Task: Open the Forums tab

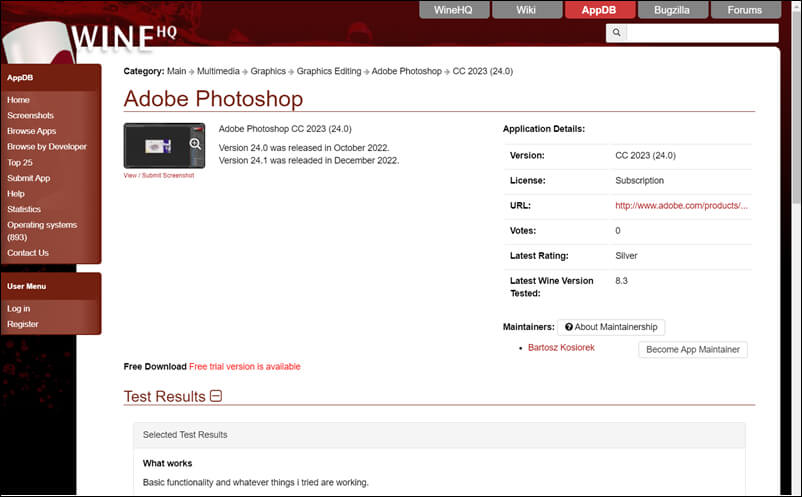Action: (745, 10)
